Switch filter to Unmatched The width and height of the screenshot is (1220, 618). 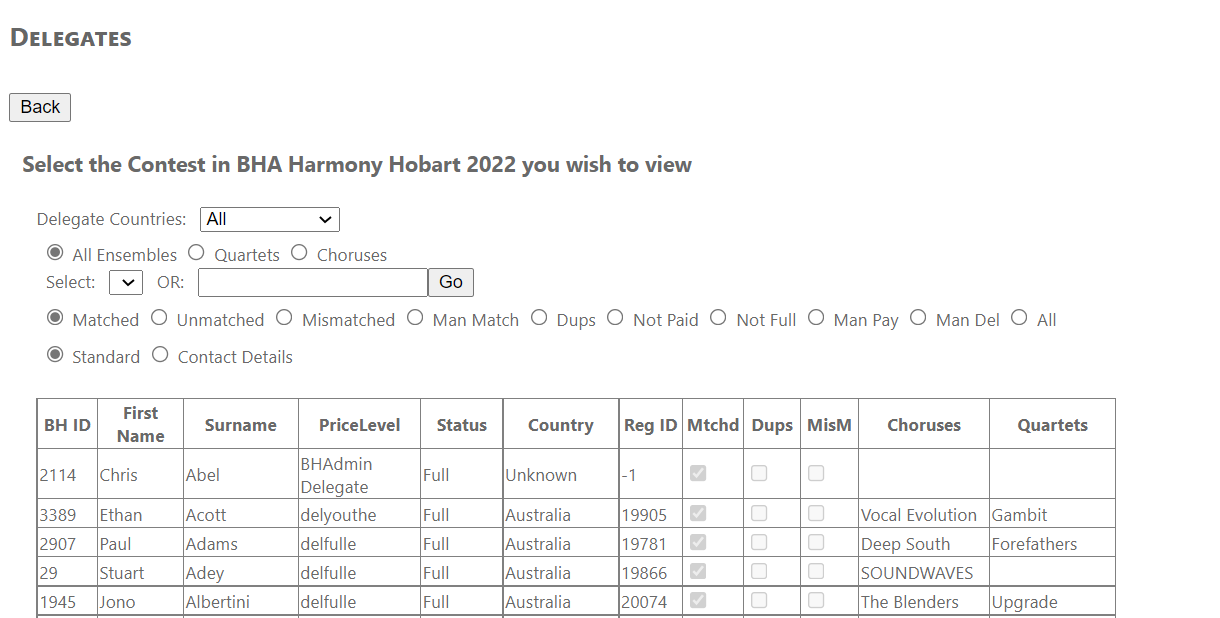point(159,318)
